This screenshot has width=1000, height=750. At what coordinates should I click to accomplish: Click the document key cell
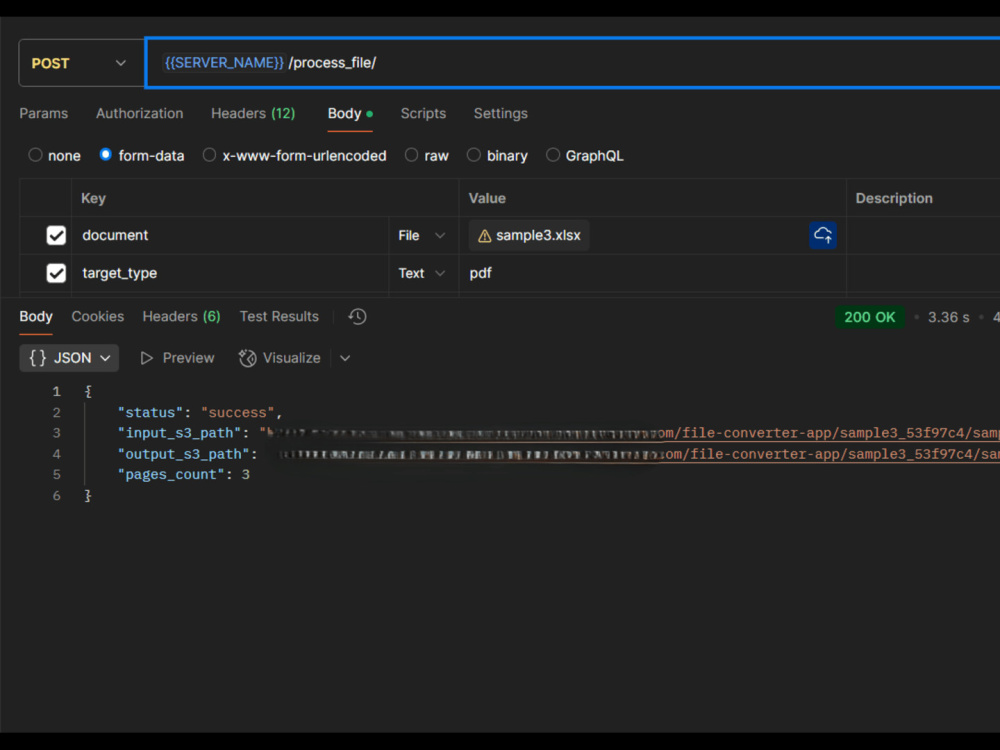point(230,235)
